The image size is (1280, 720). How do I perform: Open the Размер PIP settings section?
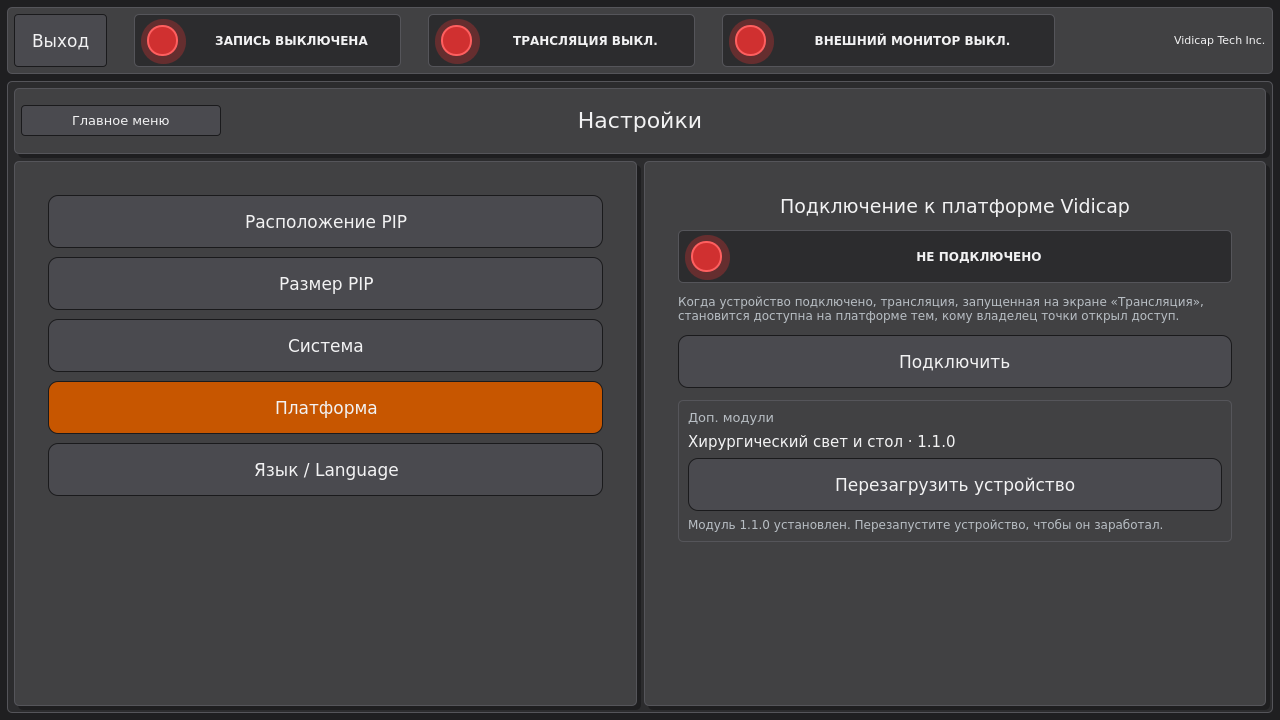[x=326, y=284]
